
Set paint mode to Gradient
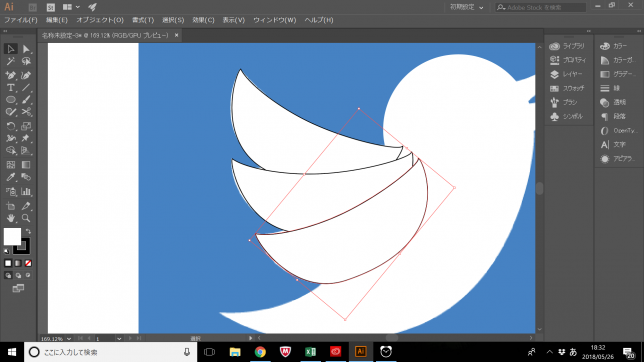pyautogui.click(x=18, y=263)
